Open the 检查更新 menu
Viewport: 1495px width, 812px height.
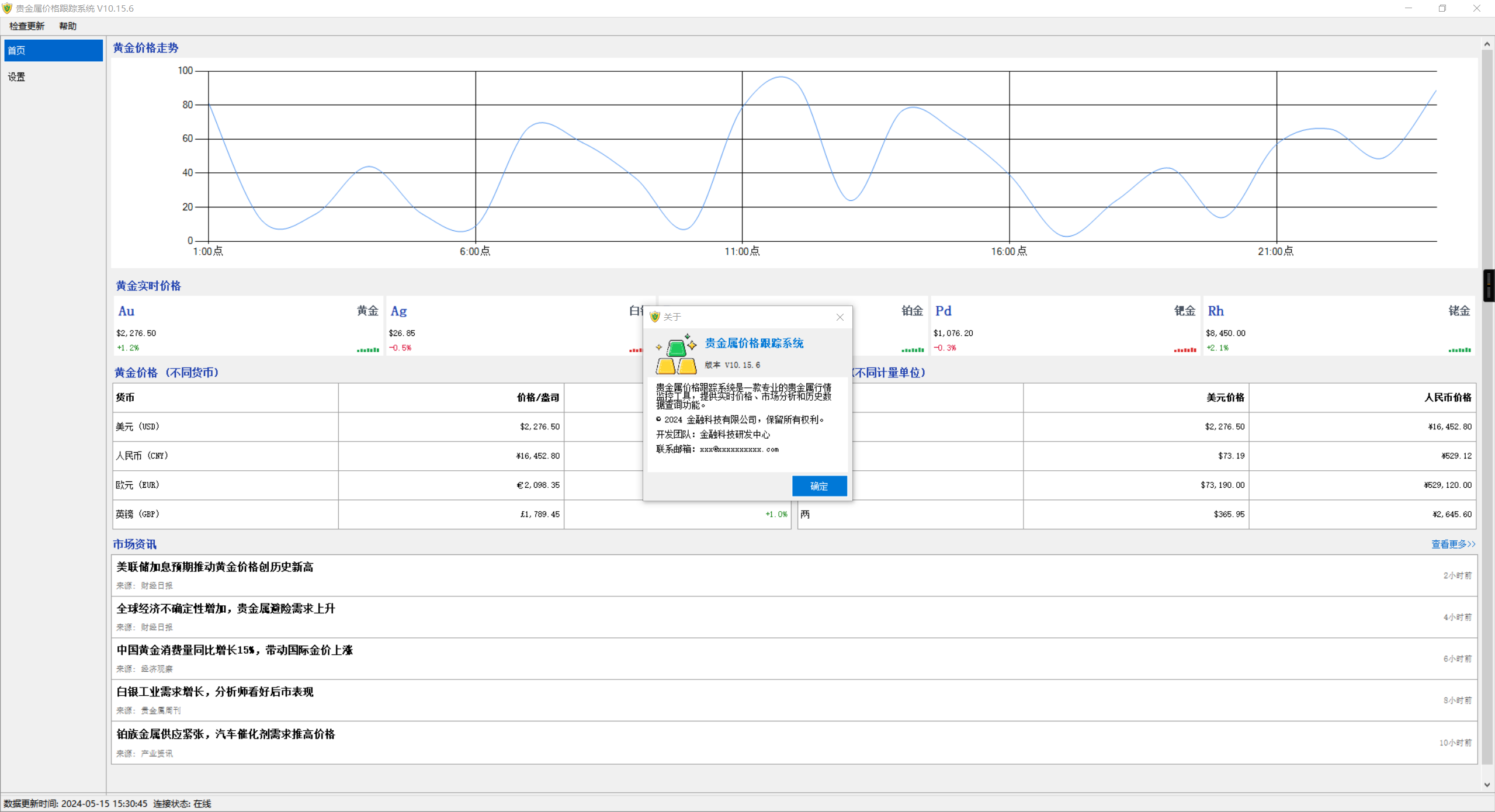point(27,26)
